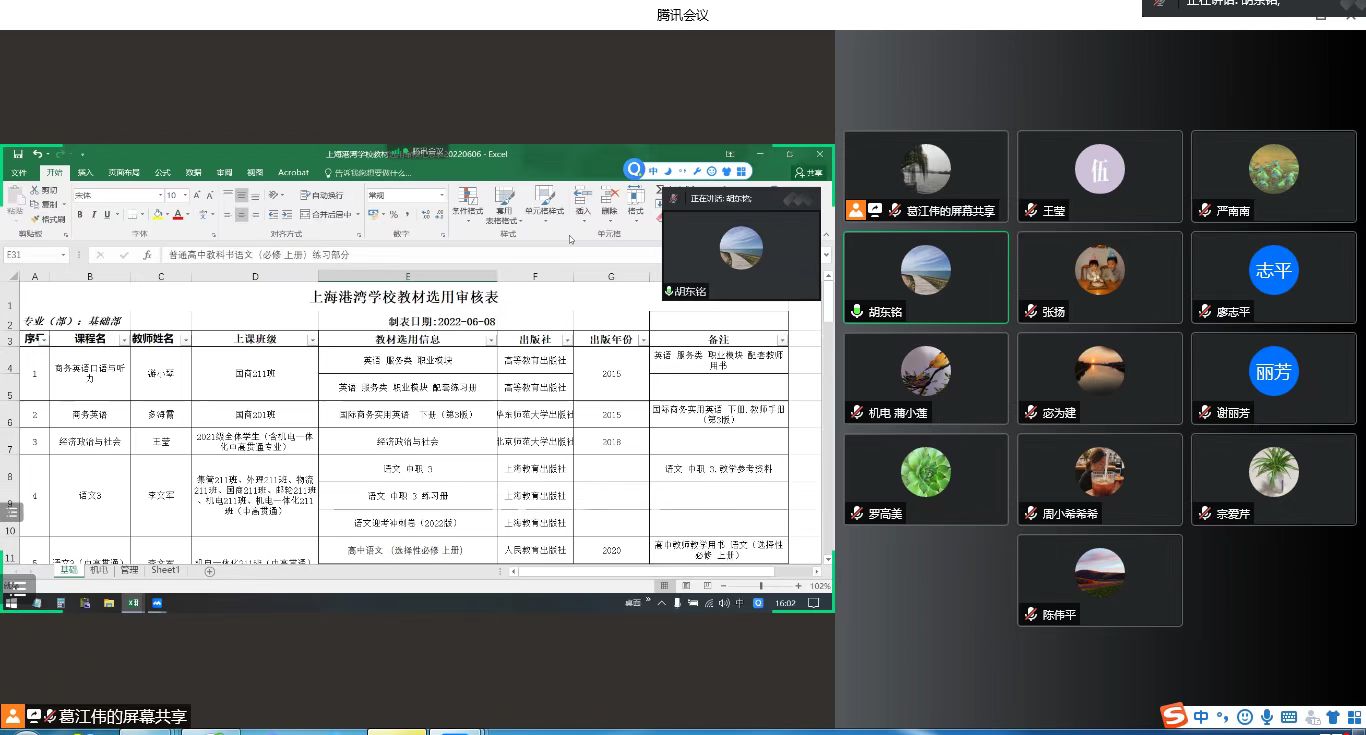Open the font name dropdown 宋体

(159, 195)
